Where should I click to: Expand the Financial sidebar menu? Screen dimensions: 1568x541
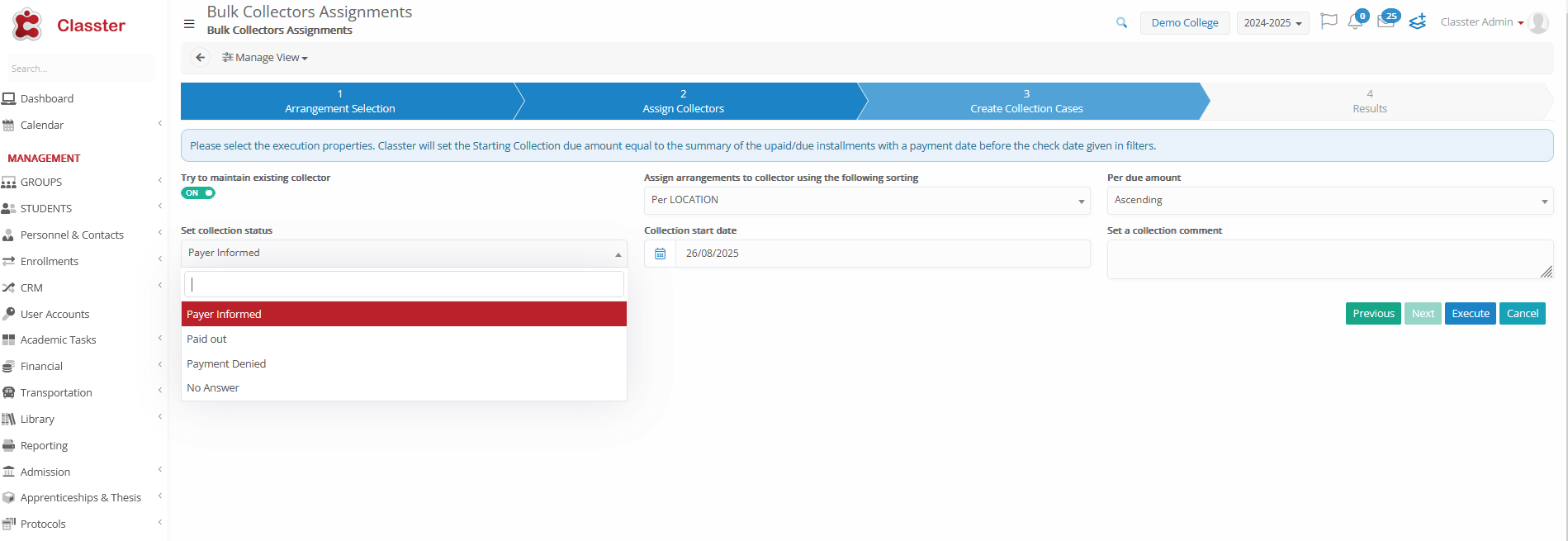[x=41, y=367]
